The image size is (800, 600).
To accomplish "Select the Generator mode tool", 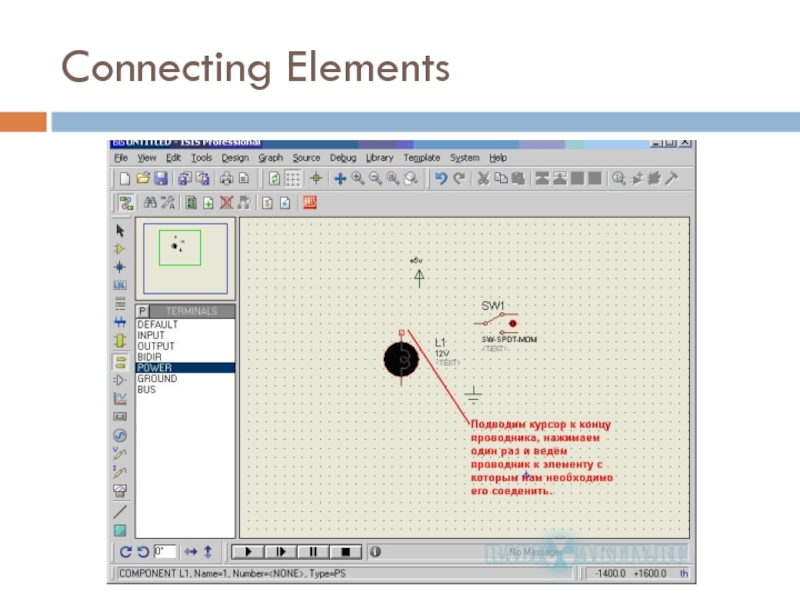I will tap(120, 435).
